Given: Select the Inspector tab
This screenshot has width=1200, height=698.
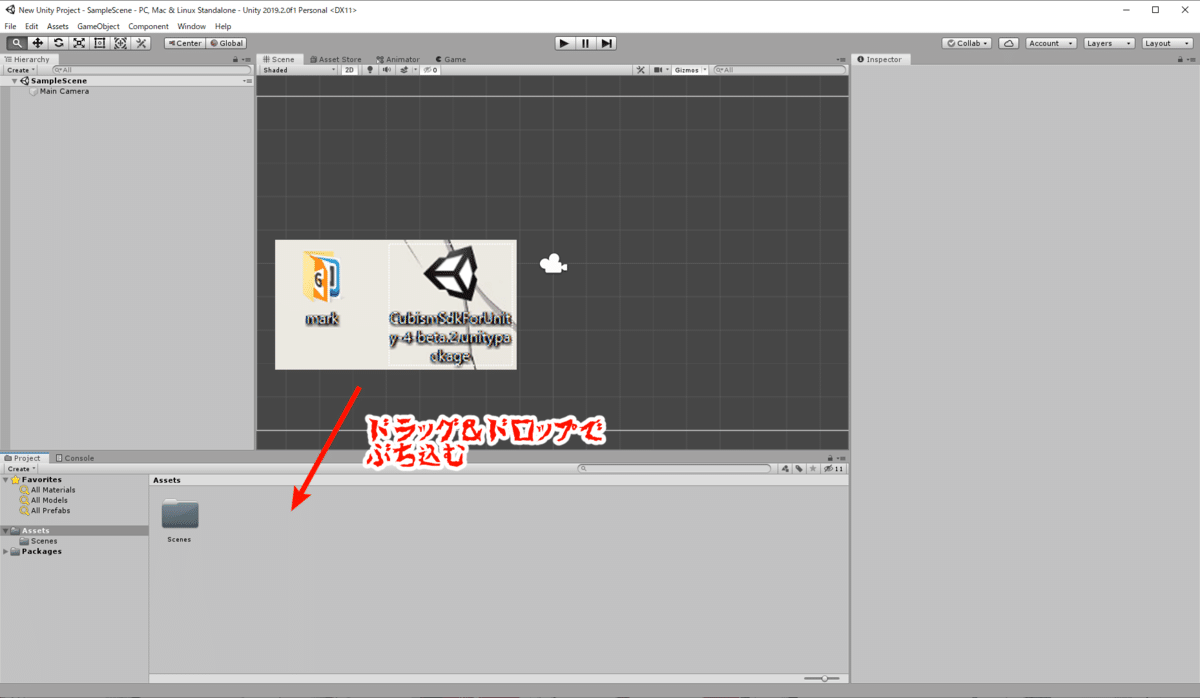Looking at the screenshot, I should (x=879, y=59).
